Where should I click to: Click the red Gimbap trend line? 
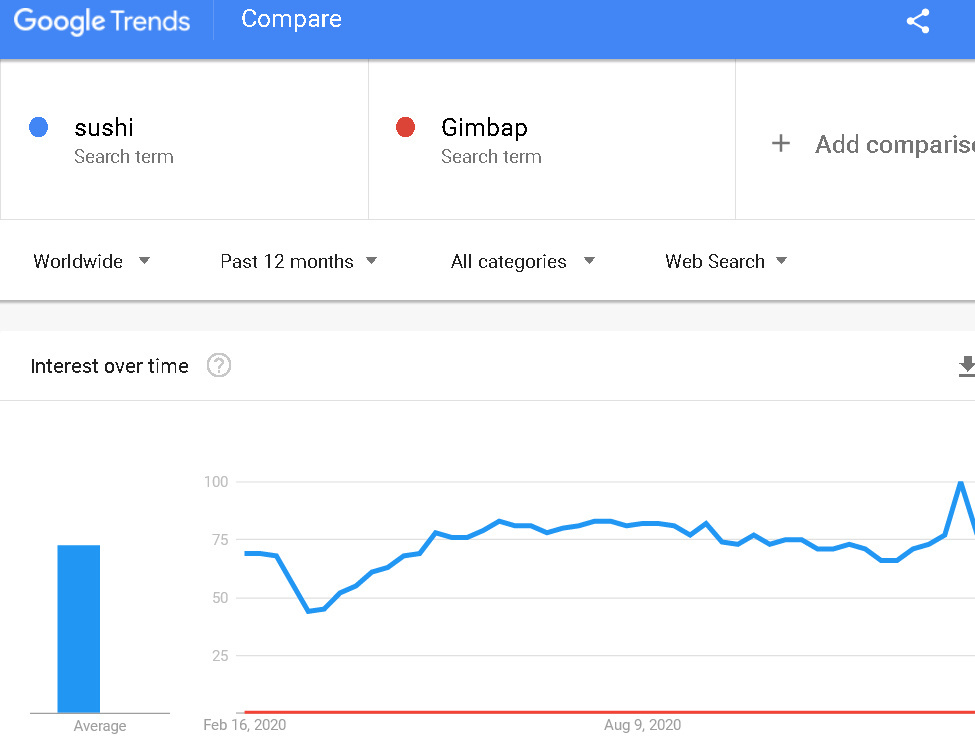point(600,712)
